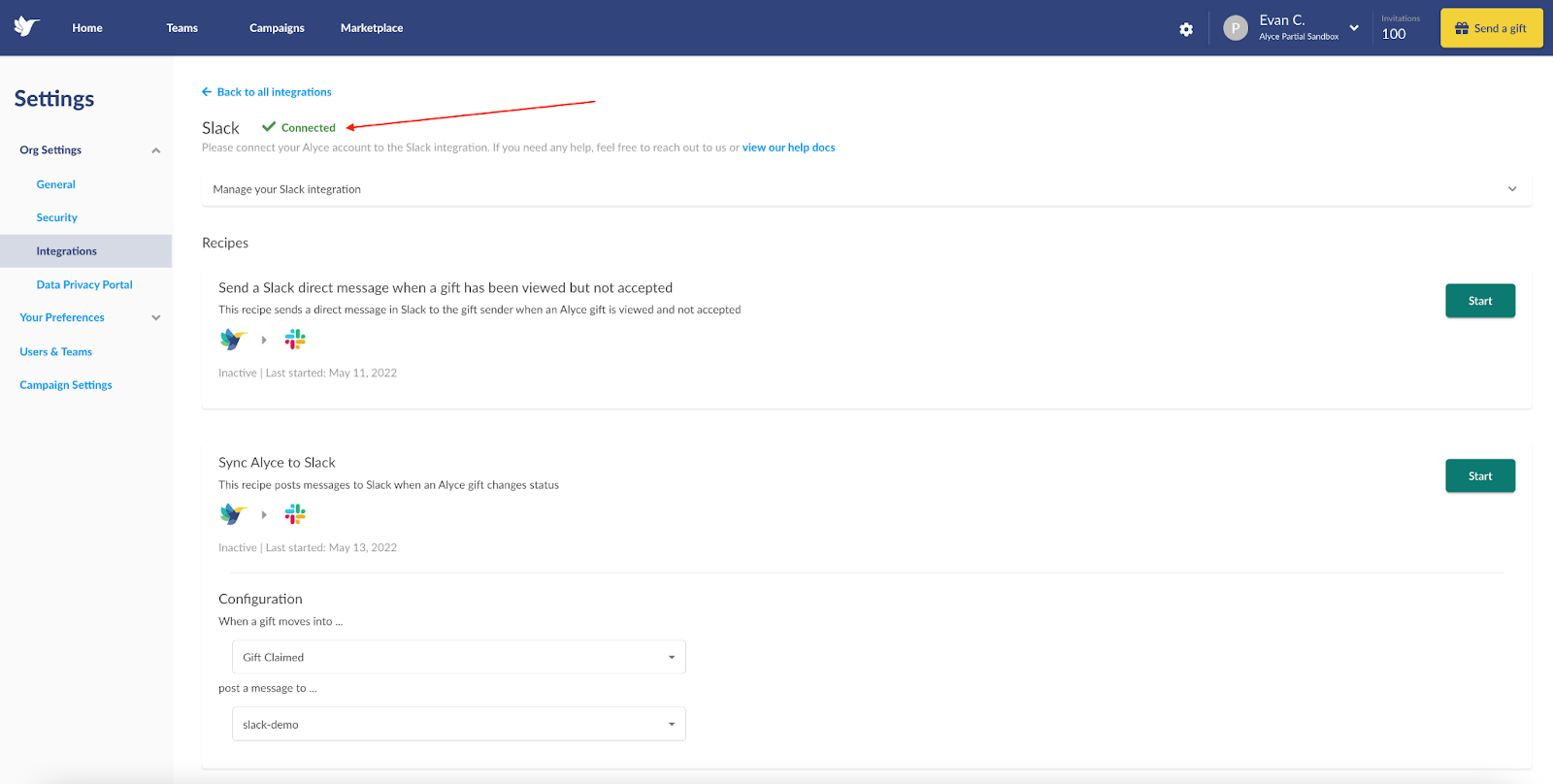This screenshot has height=784, width=1553.
Task: Click the gift icon in Send a gift
Action: point(1462,28)
